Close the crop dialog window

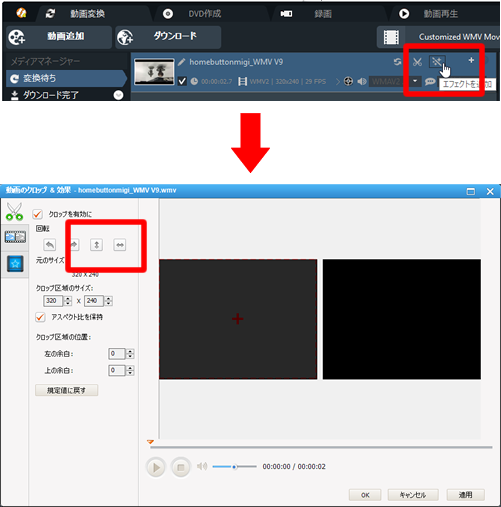490,192
